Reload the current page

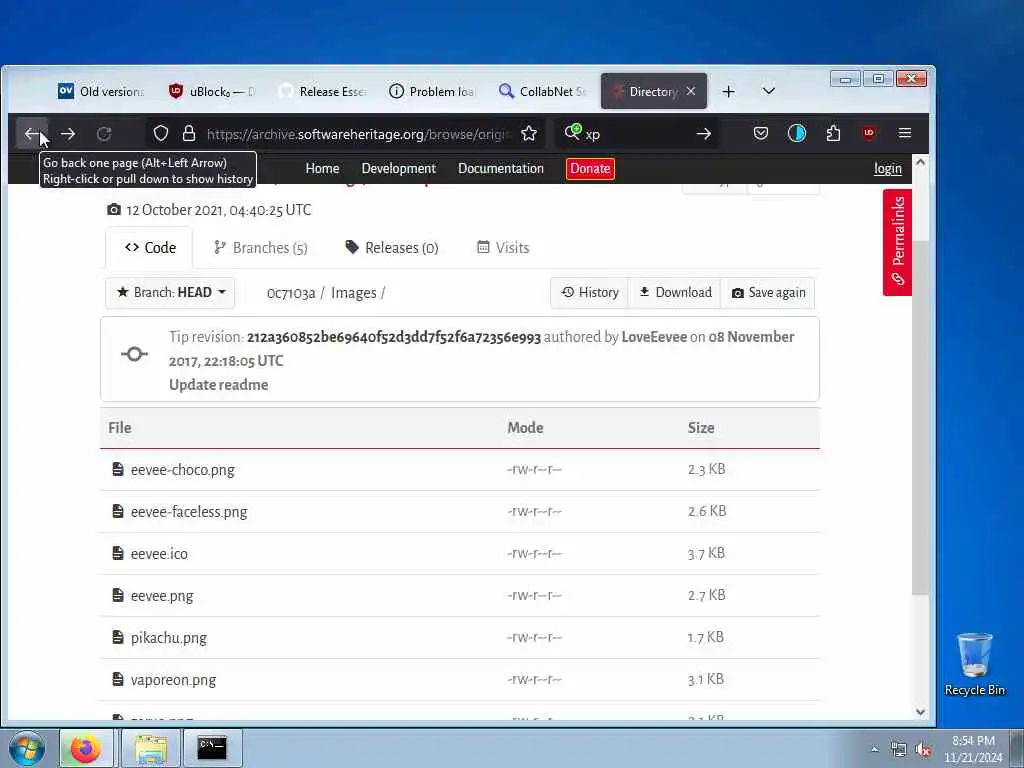tap(104, 134)
